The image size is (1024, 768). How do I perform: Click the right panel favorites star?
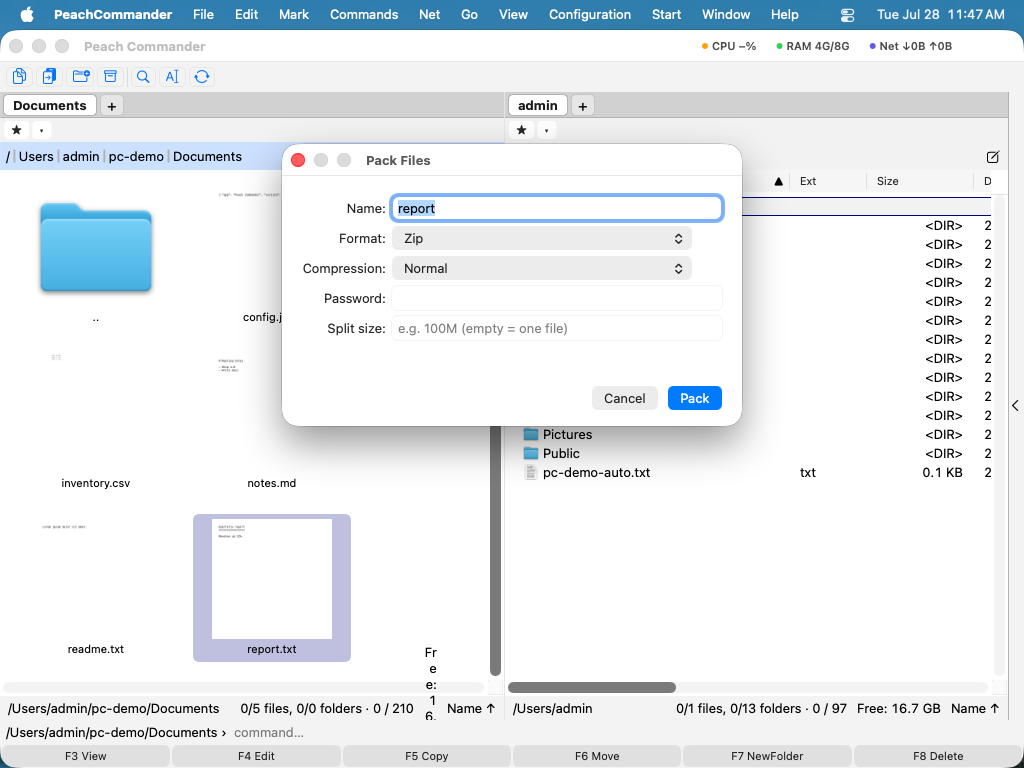click(521, 130)
